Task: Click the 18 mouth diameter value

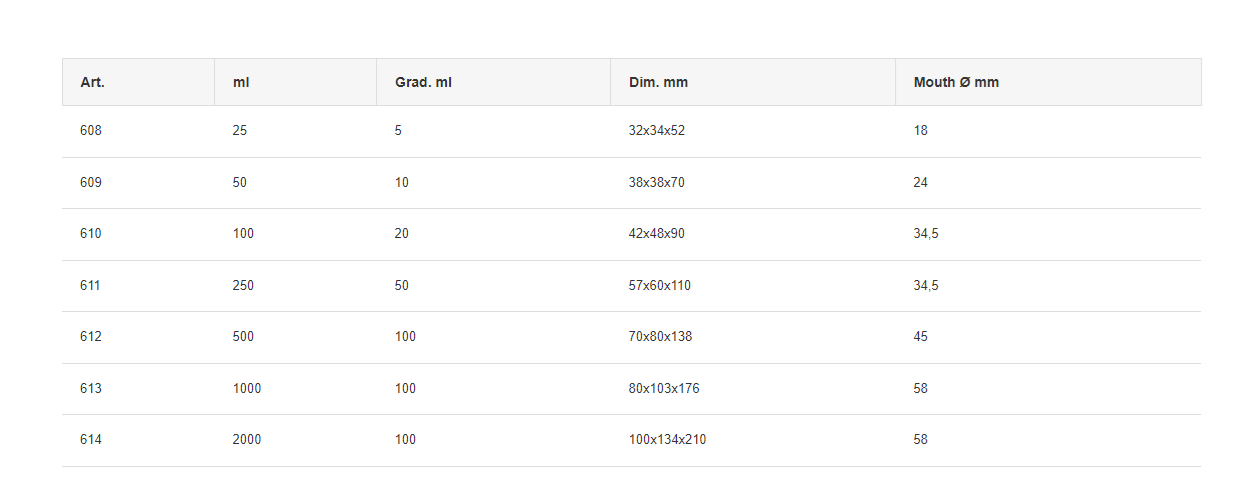Action: 921,131
